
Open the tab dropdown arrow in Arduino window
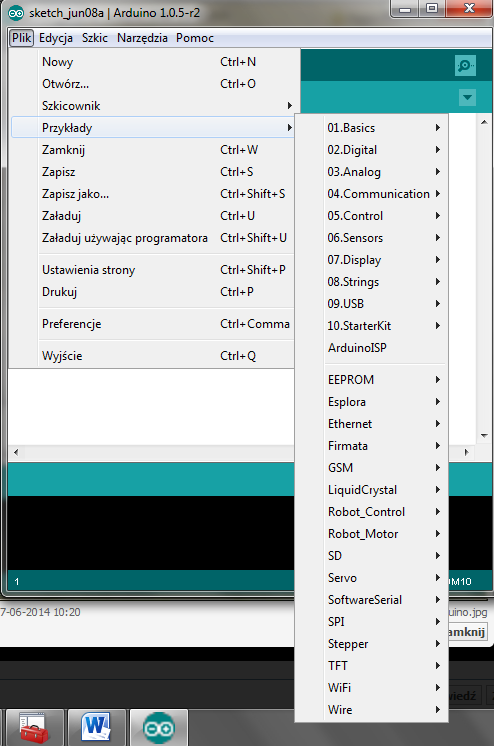tap(467, 98)
